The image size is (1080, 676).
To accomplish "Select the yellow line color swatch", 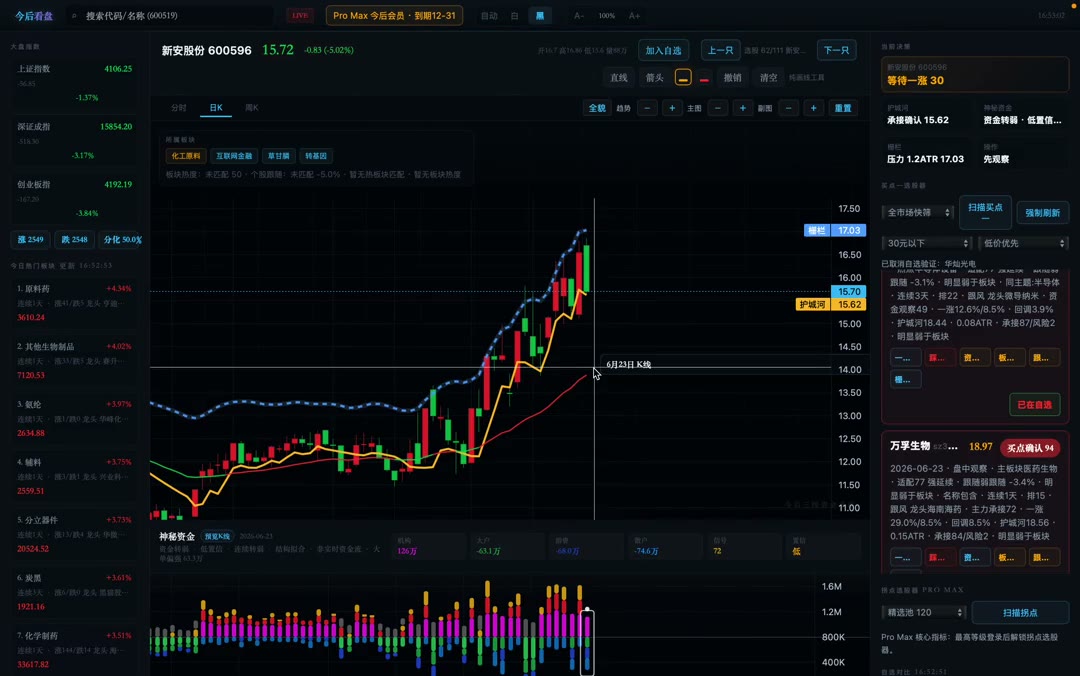I will [x=683, y=78].
